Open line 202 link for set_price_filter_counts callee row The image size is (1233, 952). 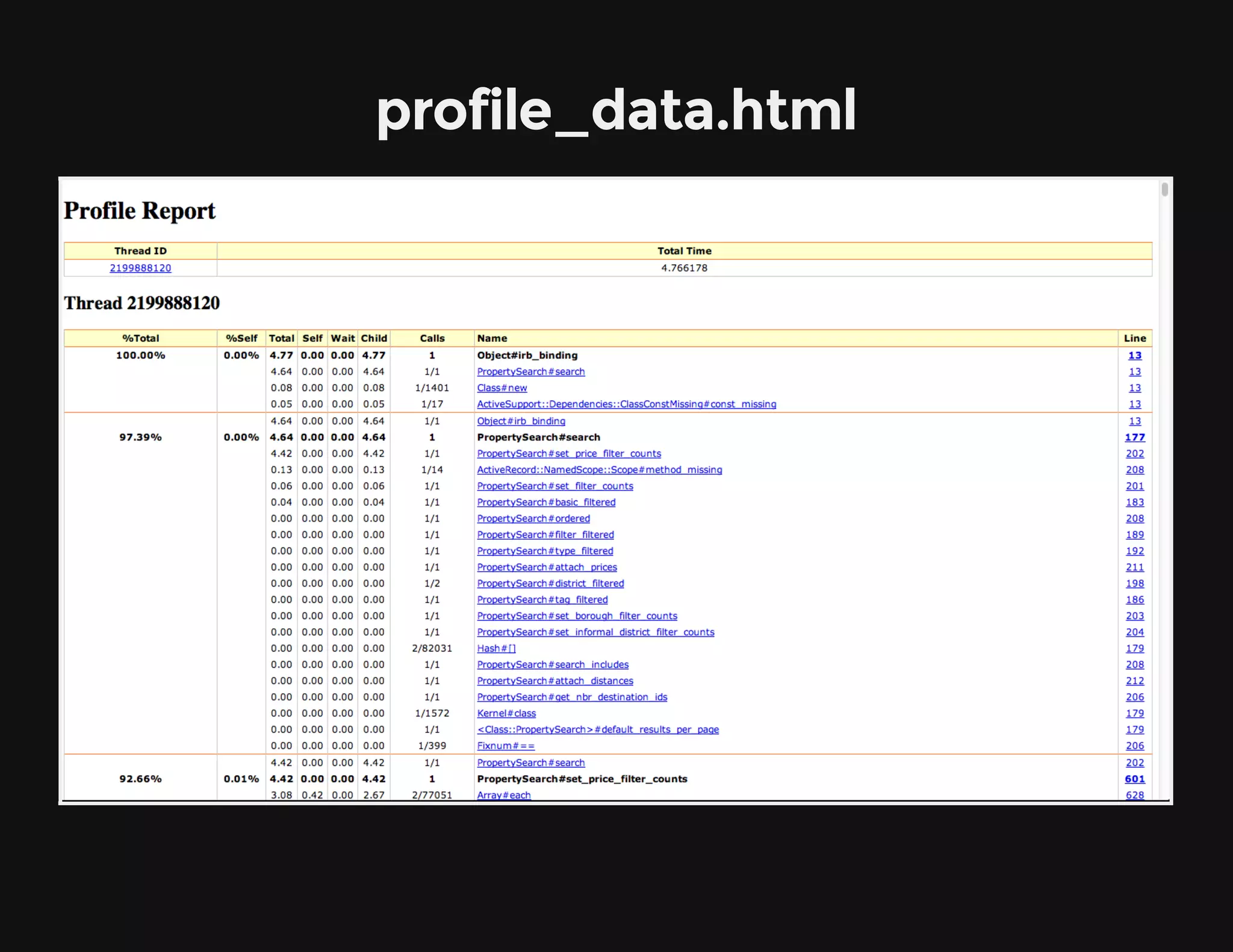click(x=1135, y=454)
